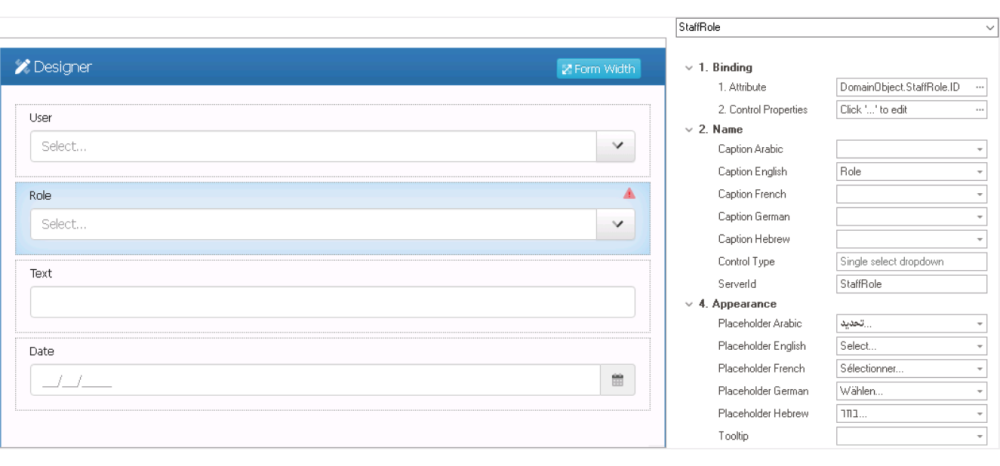Click ellipsis button for Control Properties
1000x466 pixels.
[x=979, y=109]
